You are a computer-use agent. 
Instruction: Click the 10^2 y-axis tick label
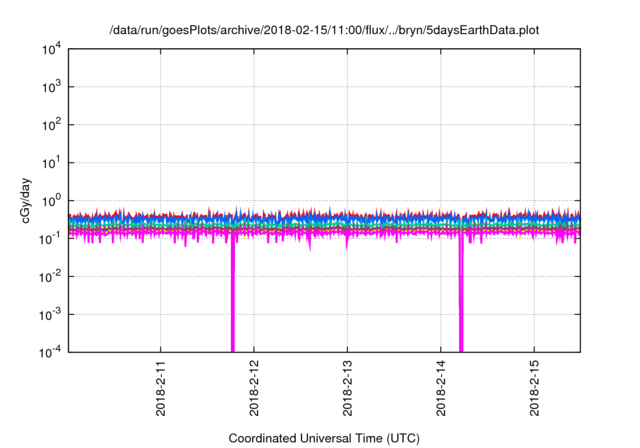pyautogui.click(x=51, y=125)
